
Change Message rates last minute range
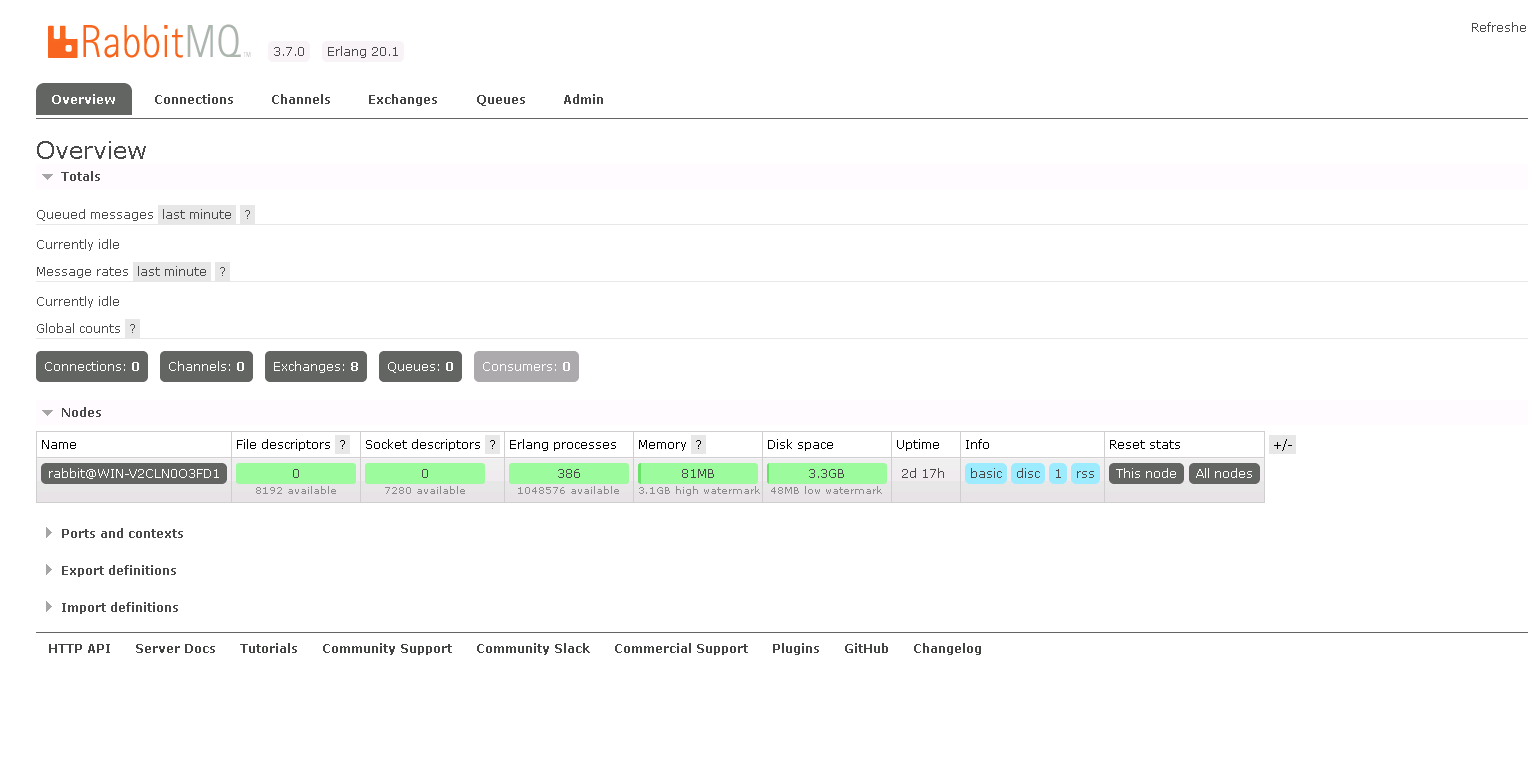tap(172, 272)
